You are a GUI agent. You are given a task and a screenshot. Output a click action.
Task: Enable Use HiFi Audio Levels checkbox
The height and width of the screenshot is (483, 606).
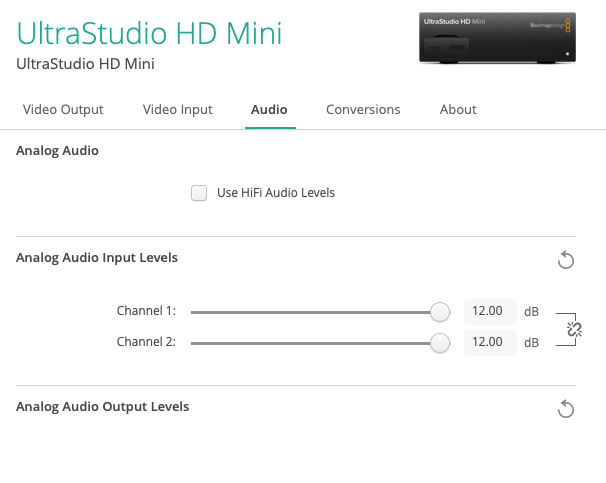(199, 193)
